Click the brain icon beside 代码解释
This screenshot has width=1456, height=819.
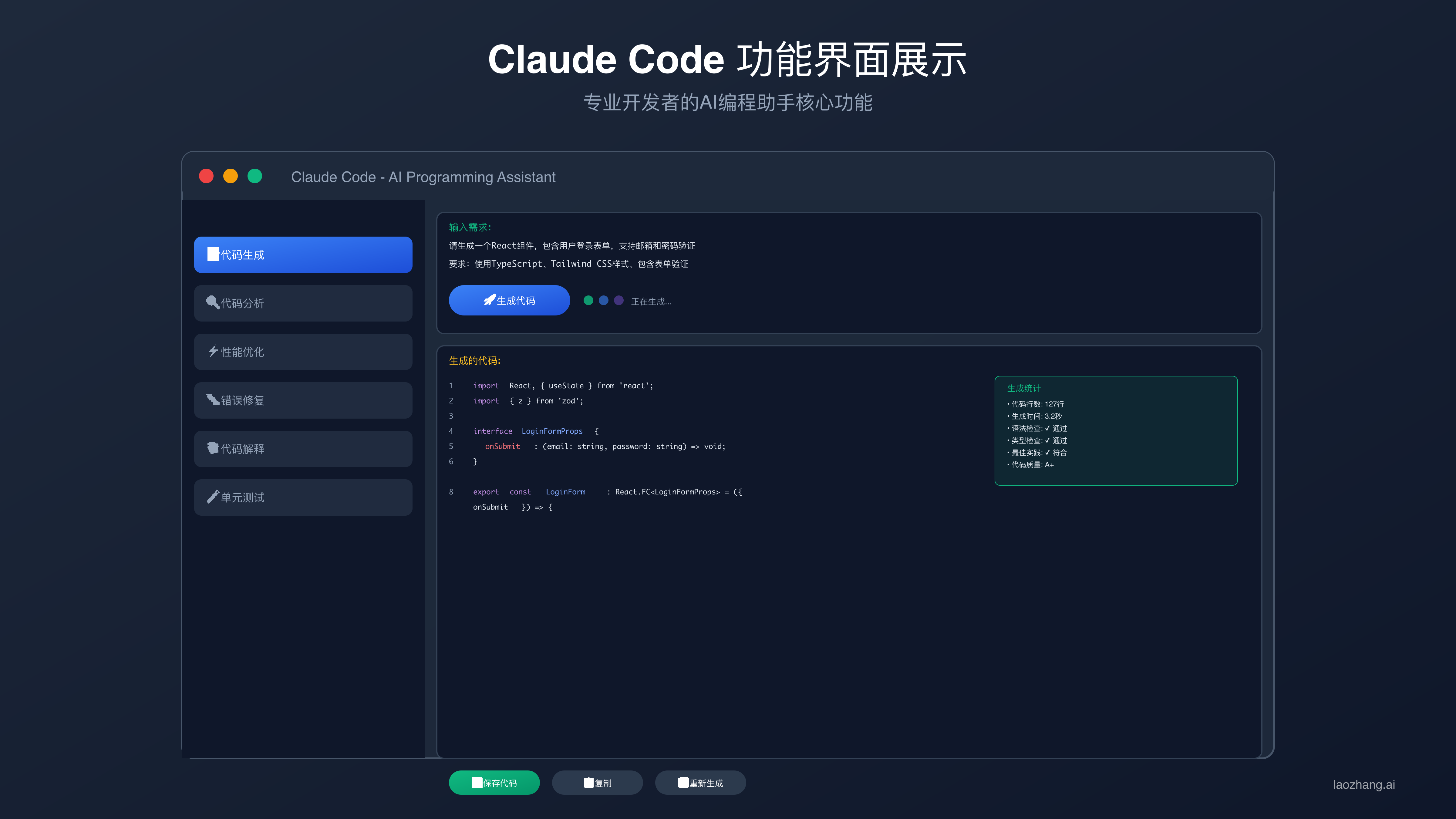click(x=213, y=448)
